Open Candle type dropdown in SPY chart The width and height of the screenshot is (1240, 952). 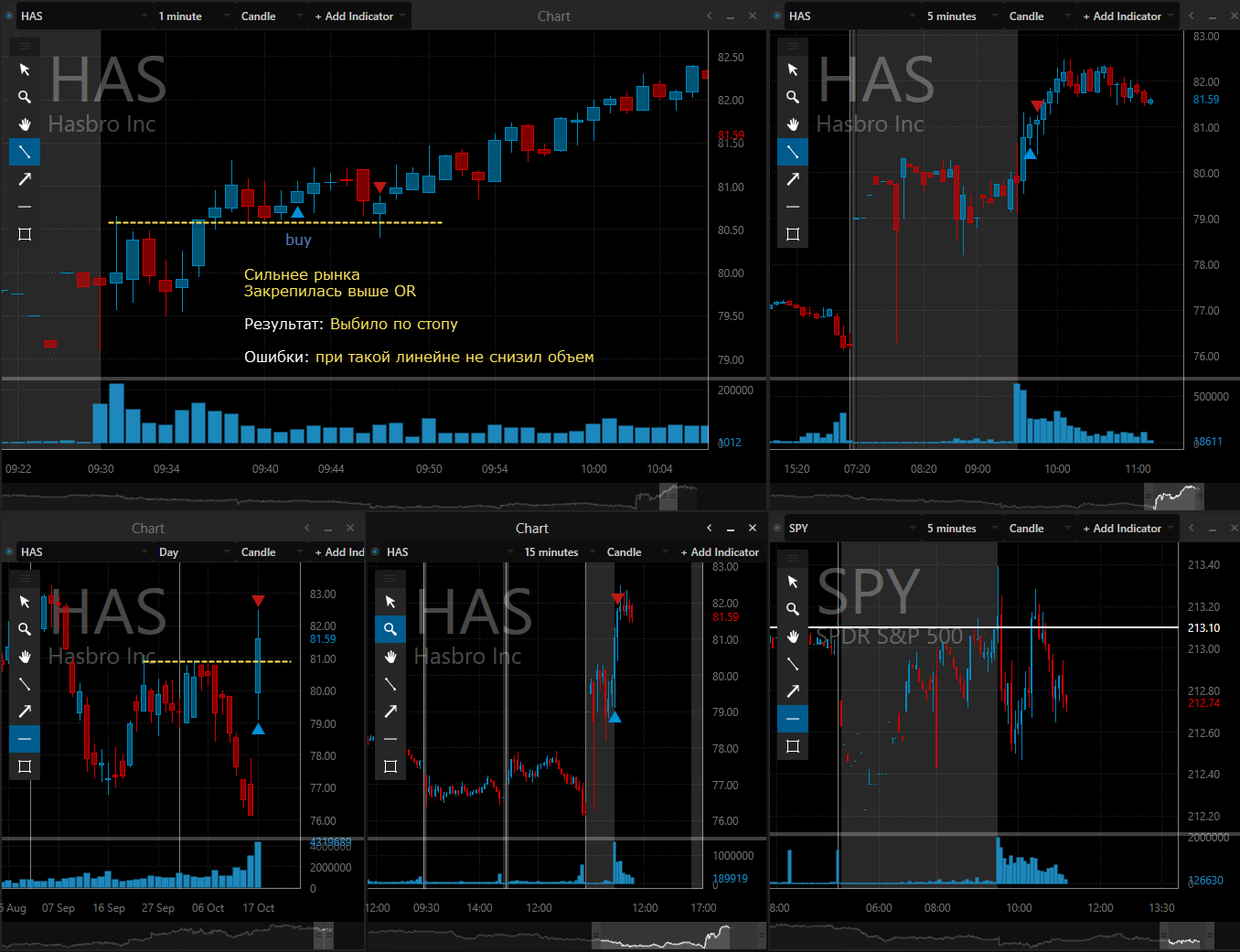pyautogui.click(x=1040, y=529)
